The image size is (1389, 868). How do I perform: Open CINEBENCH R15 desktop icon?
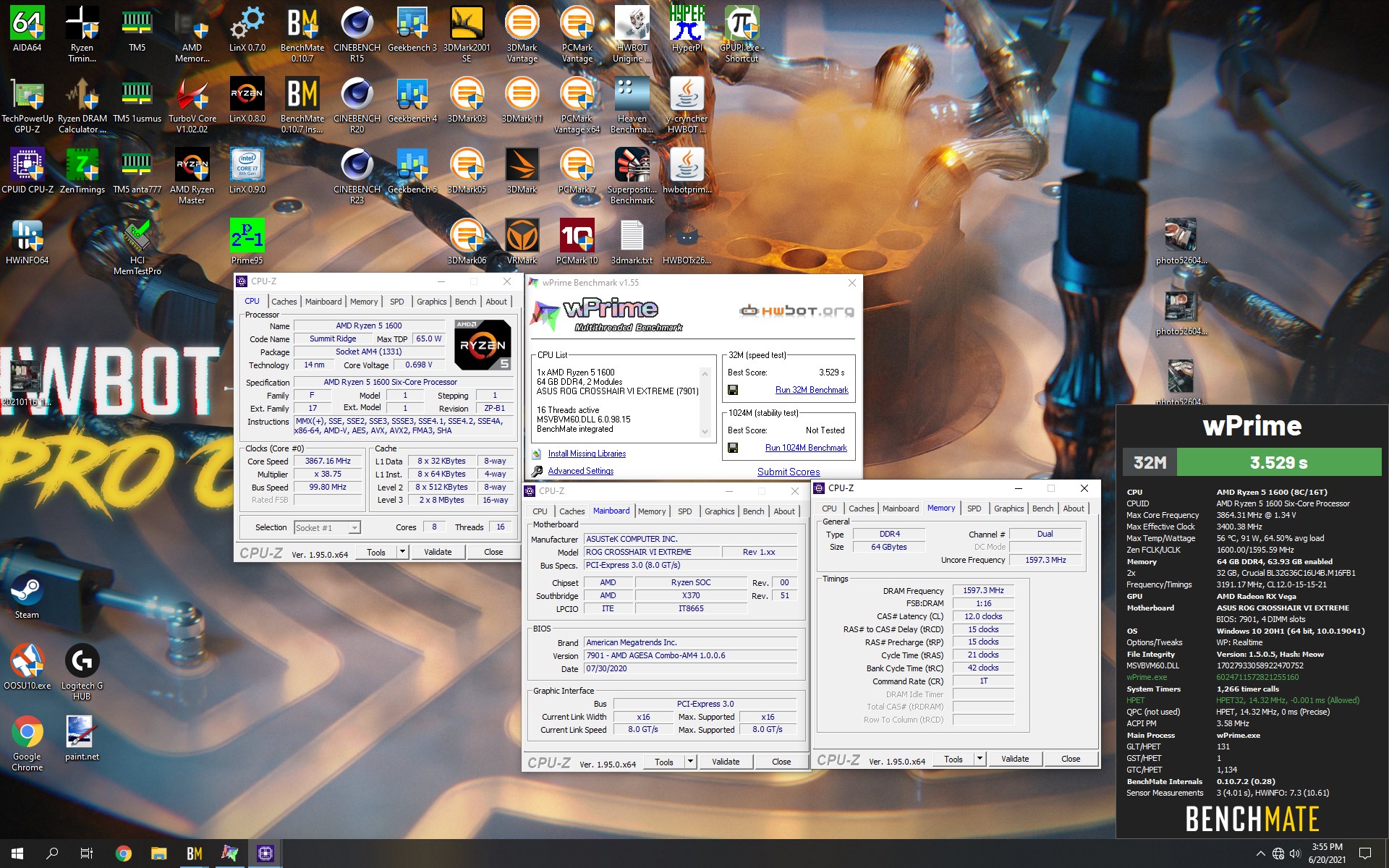point(357,34)
